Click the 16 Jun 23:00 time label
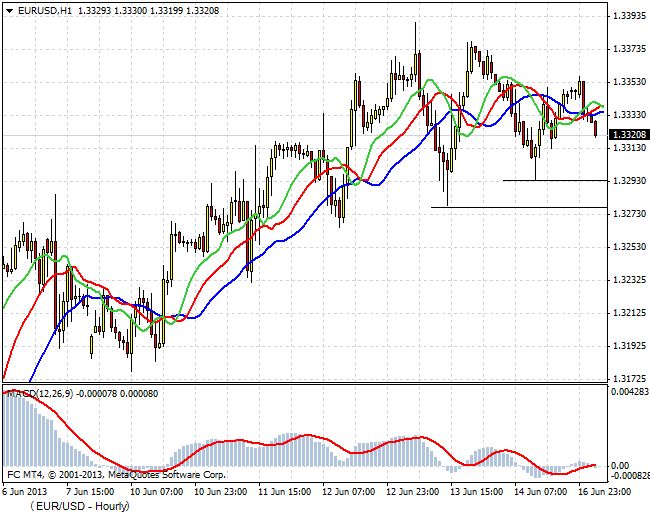The height and width of the screenshot is (519, 651). [605, 492]
